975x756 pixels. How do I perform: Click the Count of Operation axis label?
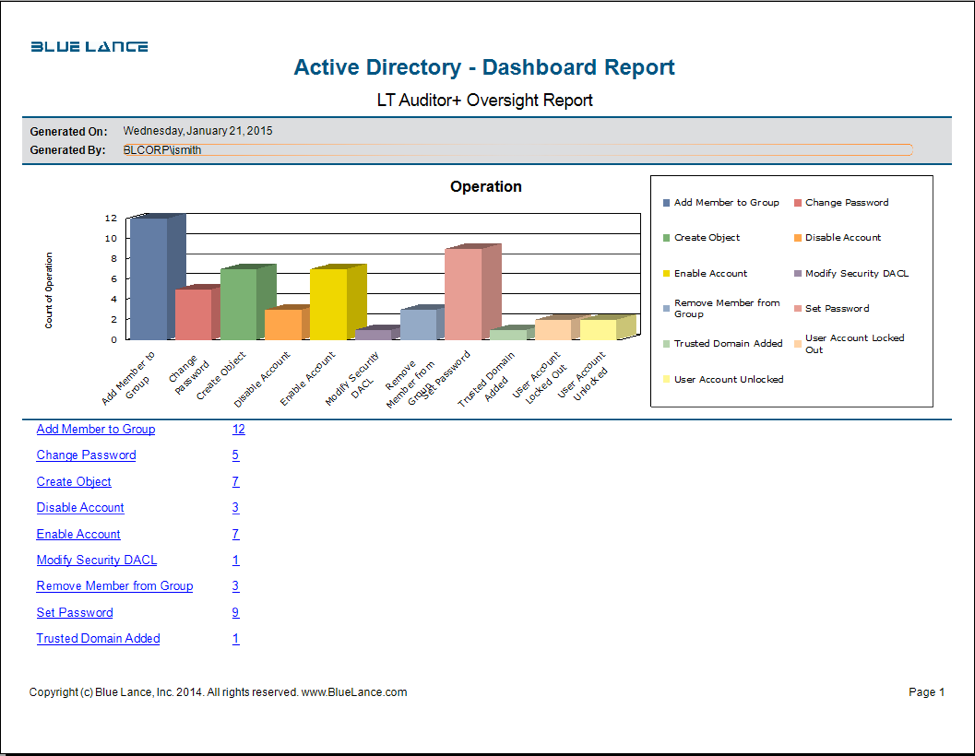[x=49, y=290]
